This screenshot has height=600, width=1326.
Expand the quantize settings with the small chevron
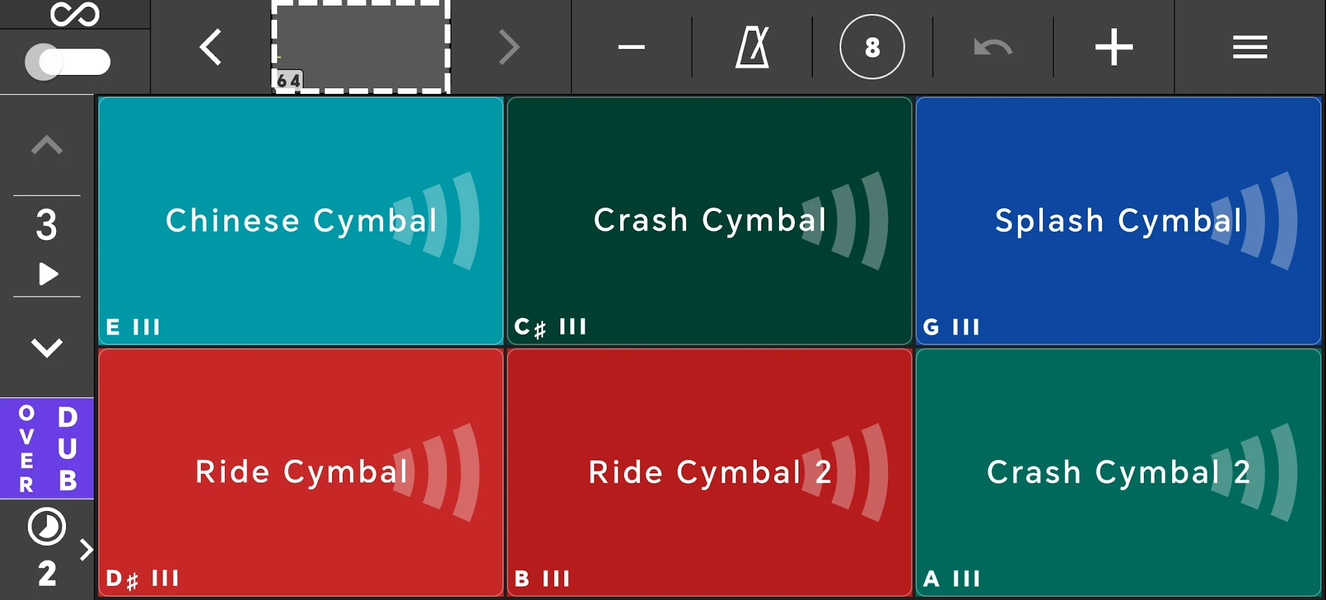[x=86, y=549]
